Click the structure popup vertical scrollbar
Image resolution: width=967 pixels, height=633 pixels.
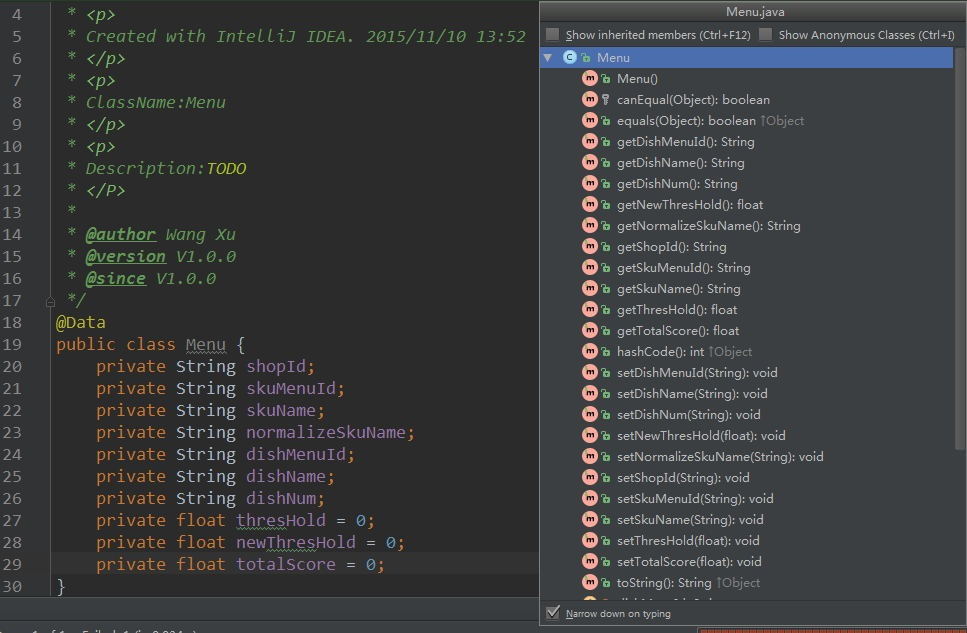tap(959, 247)
